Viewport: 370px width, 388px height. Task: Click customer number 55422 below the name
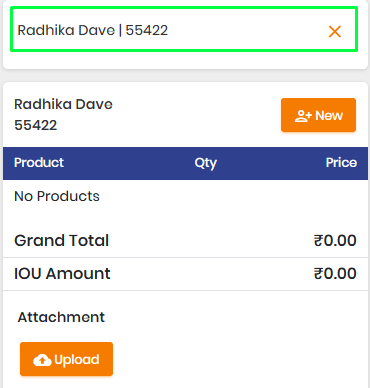tap(36, 125)
